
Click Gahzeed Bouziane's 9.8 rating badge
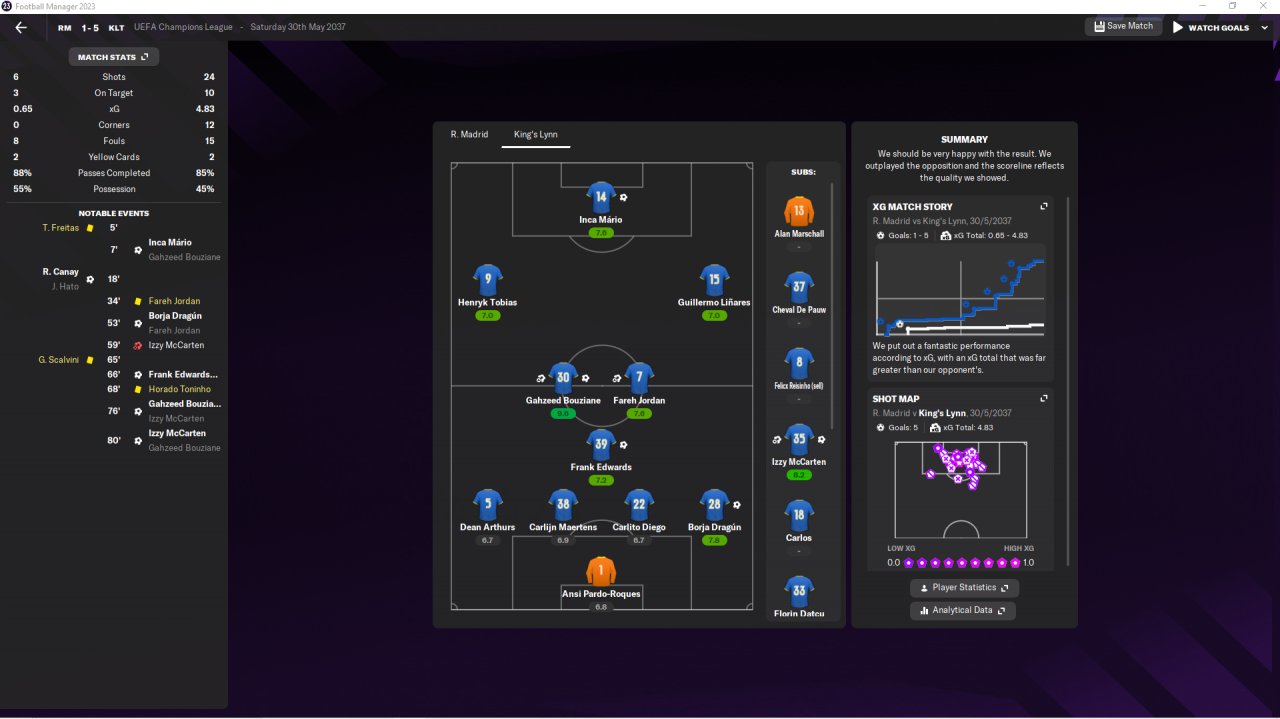pos(563,413)
